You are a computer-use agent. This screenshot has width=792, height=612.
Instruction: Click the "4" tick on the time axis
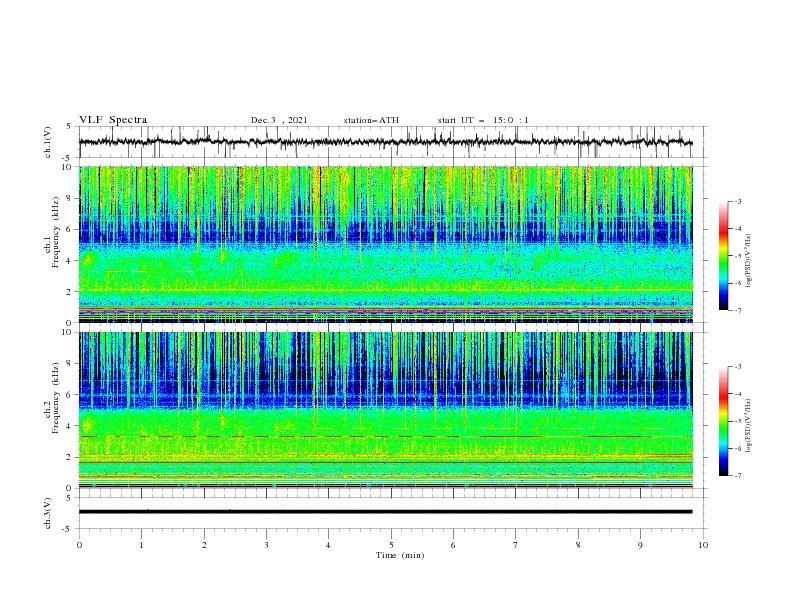tap(329, 545)
